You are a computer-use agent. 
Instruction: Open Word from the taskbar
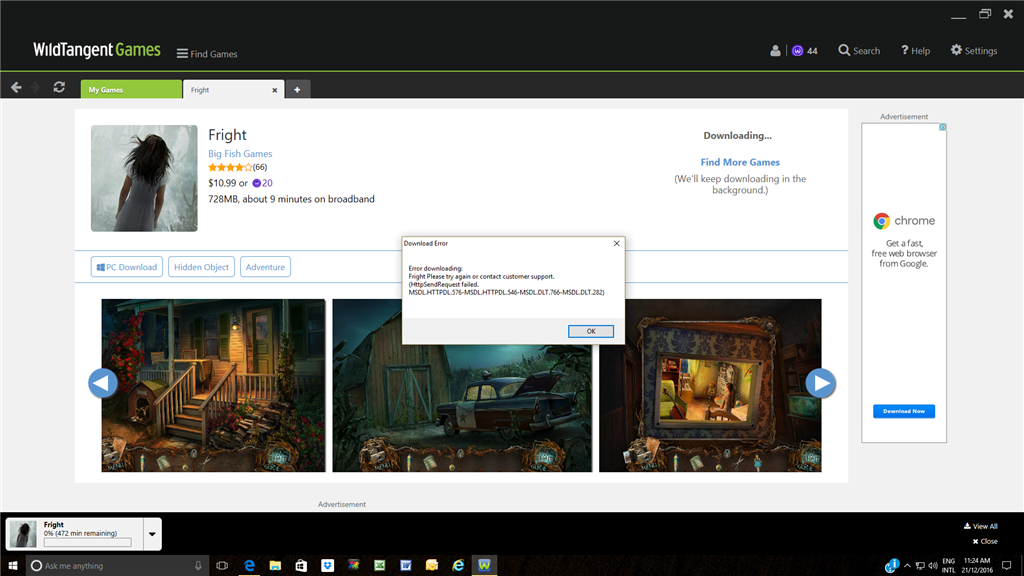pyautogui.click(x=406, y=566)
